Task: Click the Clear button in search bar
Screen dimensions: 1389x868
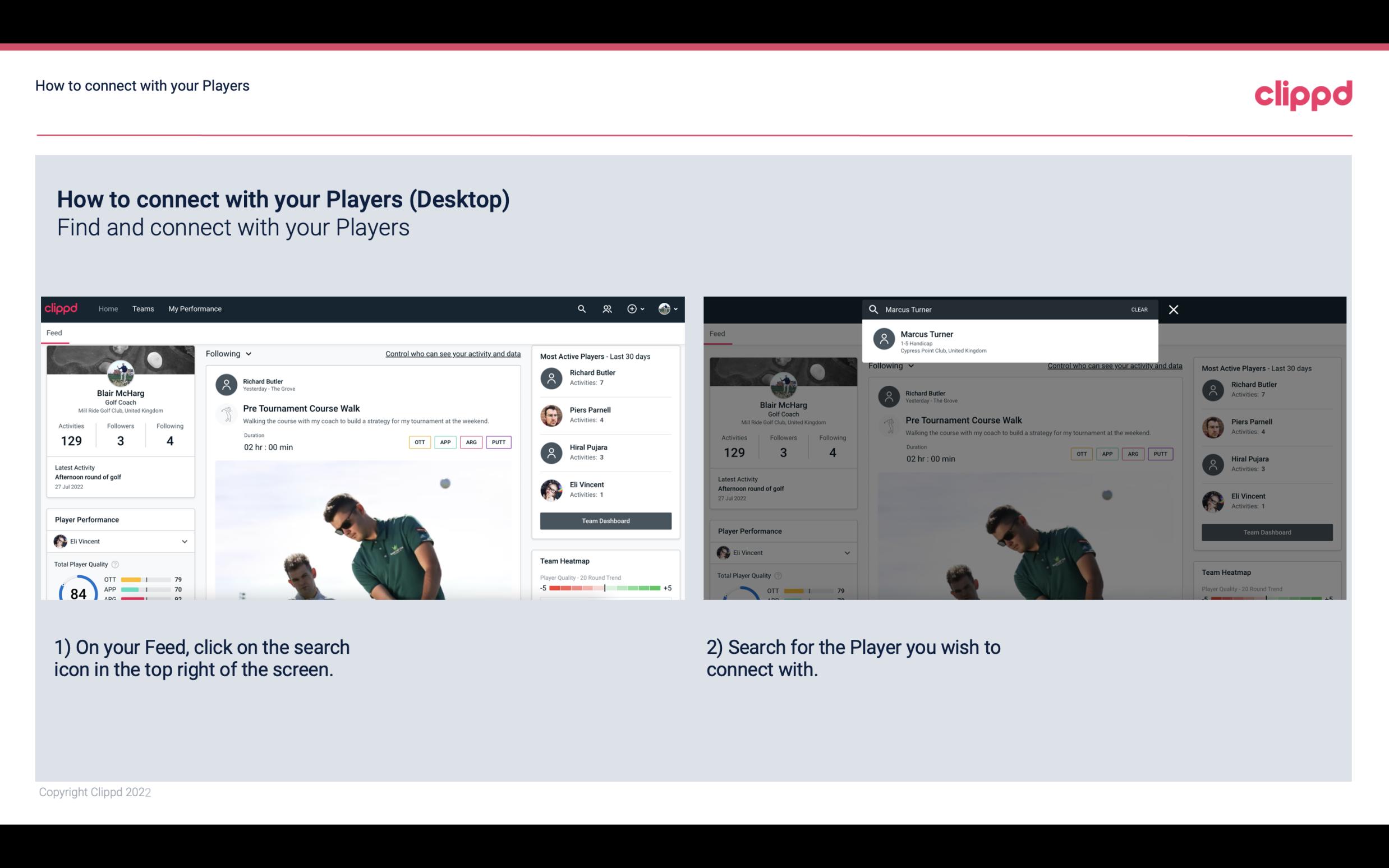Action: point(1140,309)
